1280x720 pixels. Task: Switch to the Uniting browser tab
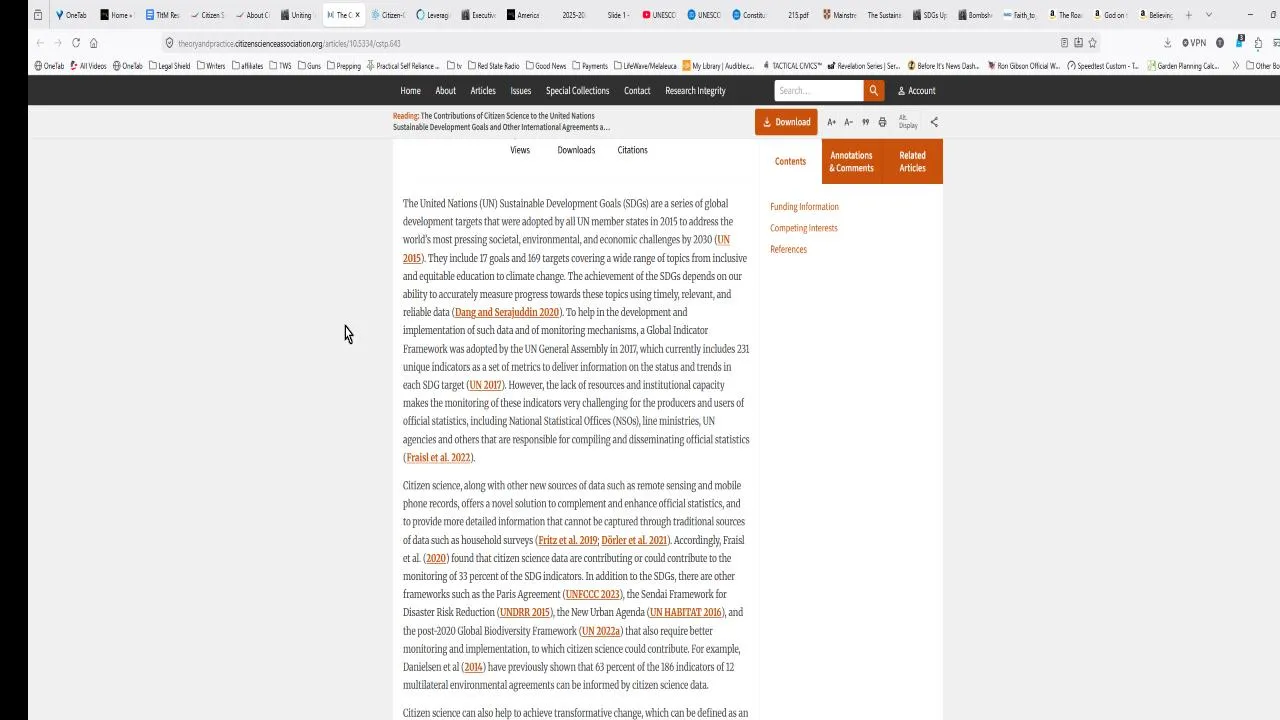[296, 15]
